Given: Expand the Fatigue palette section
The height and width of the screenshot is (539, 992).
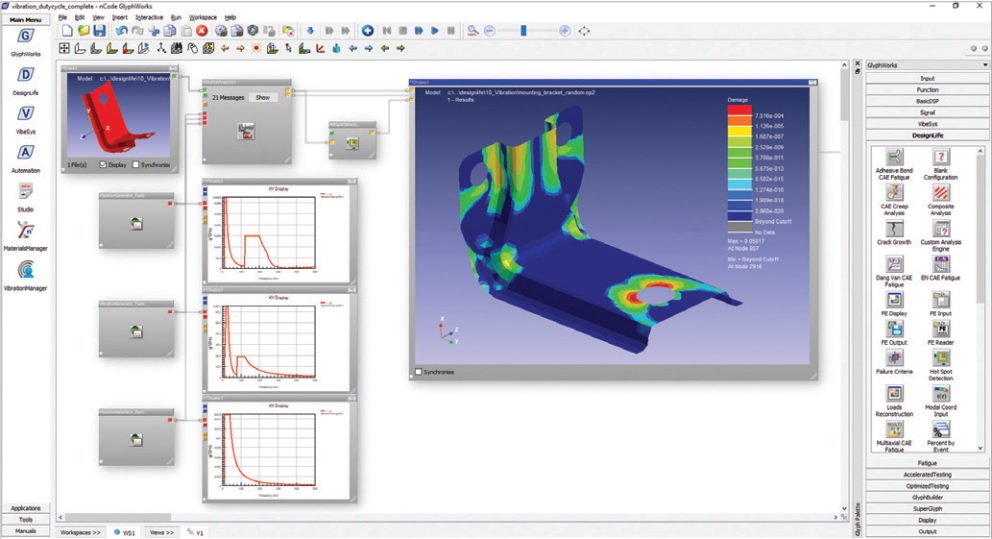Looking at the screenshot, I should click(x=927, y=463).
